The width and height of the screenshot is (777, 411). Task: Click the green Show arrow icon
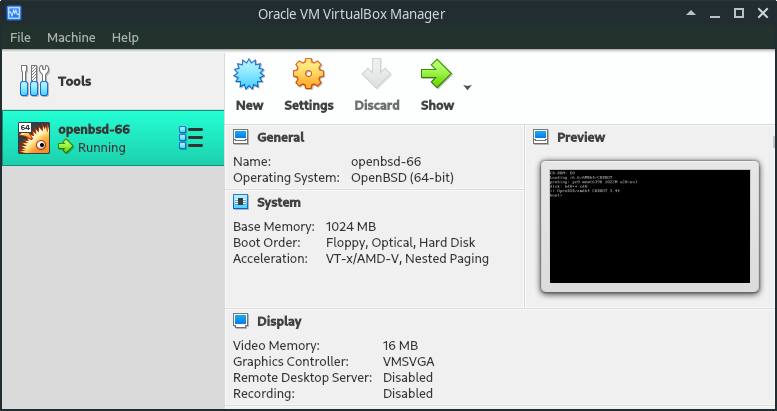pyautogui.click(x=436, y=75)
